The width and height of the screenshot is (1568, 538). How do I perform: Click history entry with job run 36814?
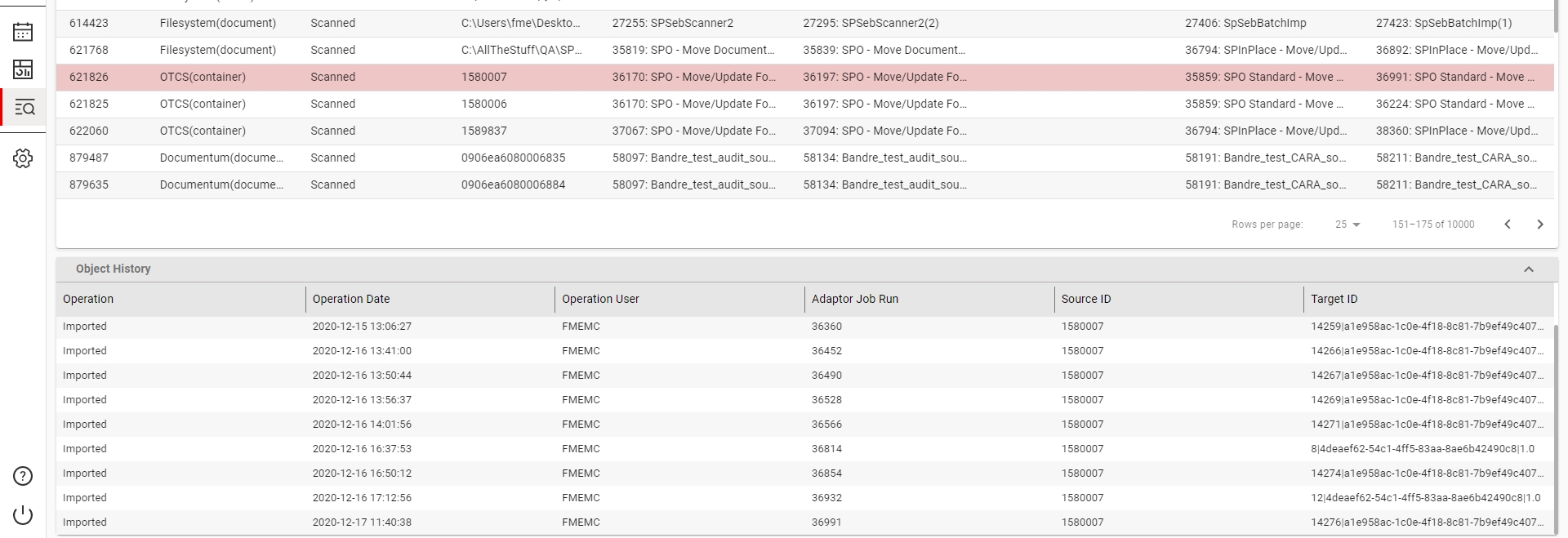click(x=826, y=449)
